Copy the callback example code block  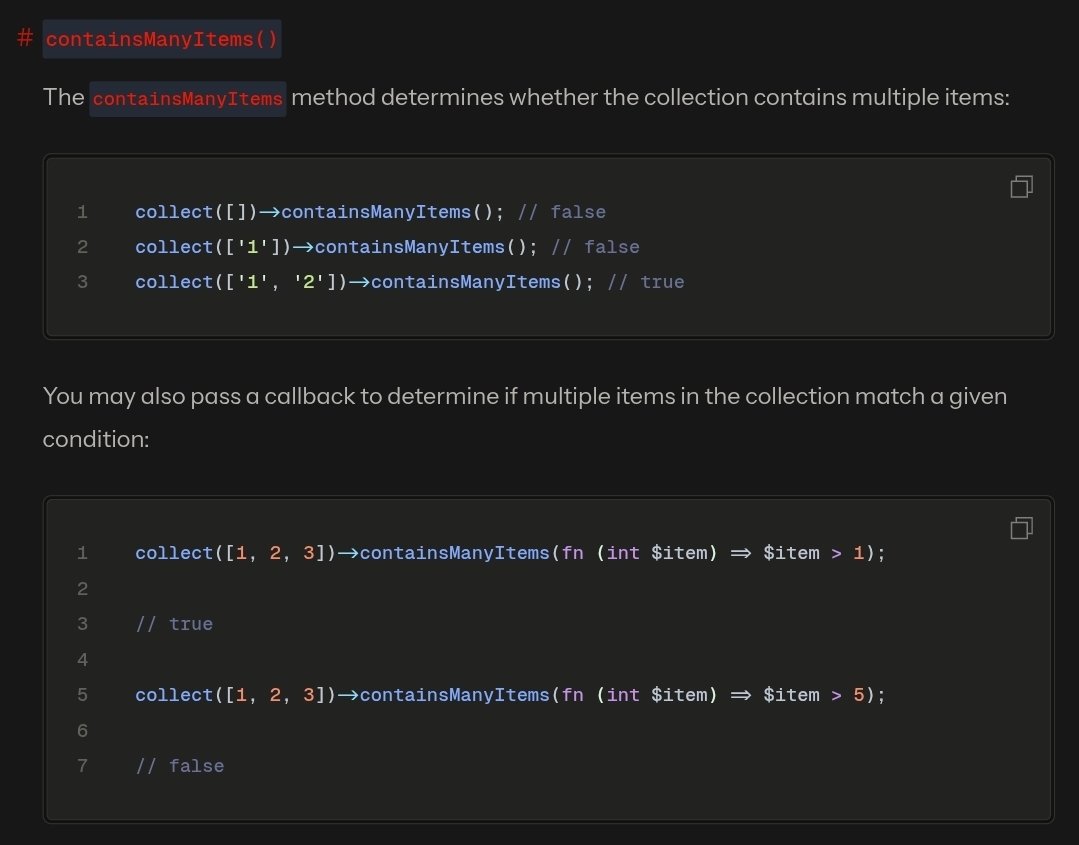click(x=1021, y=528)
